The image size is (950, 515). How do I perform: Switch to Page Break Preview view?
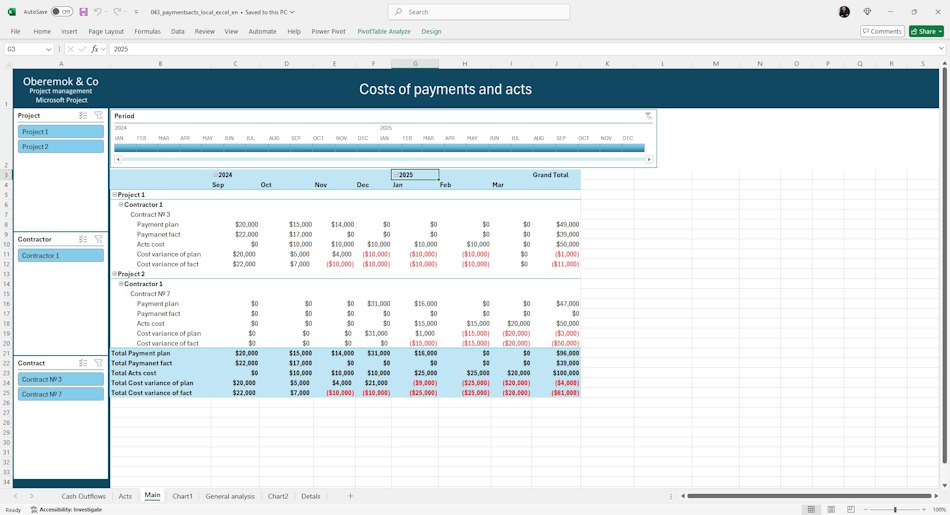tap(851, 510)
